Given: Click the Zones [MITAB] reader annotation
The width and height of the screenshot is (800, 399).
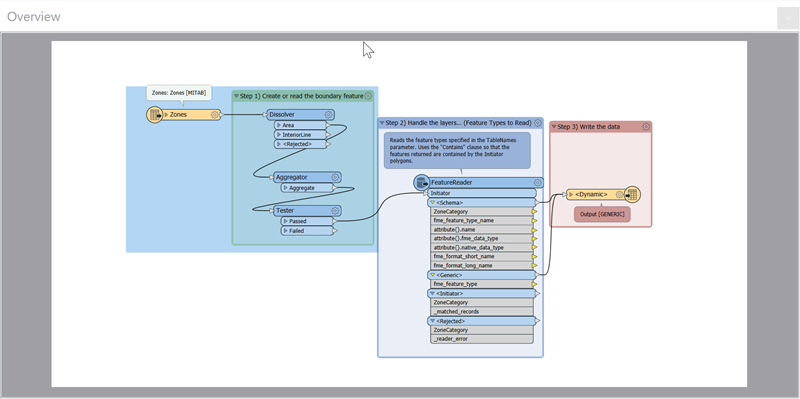Looking at the screenshot, I should tap(179, 93).
